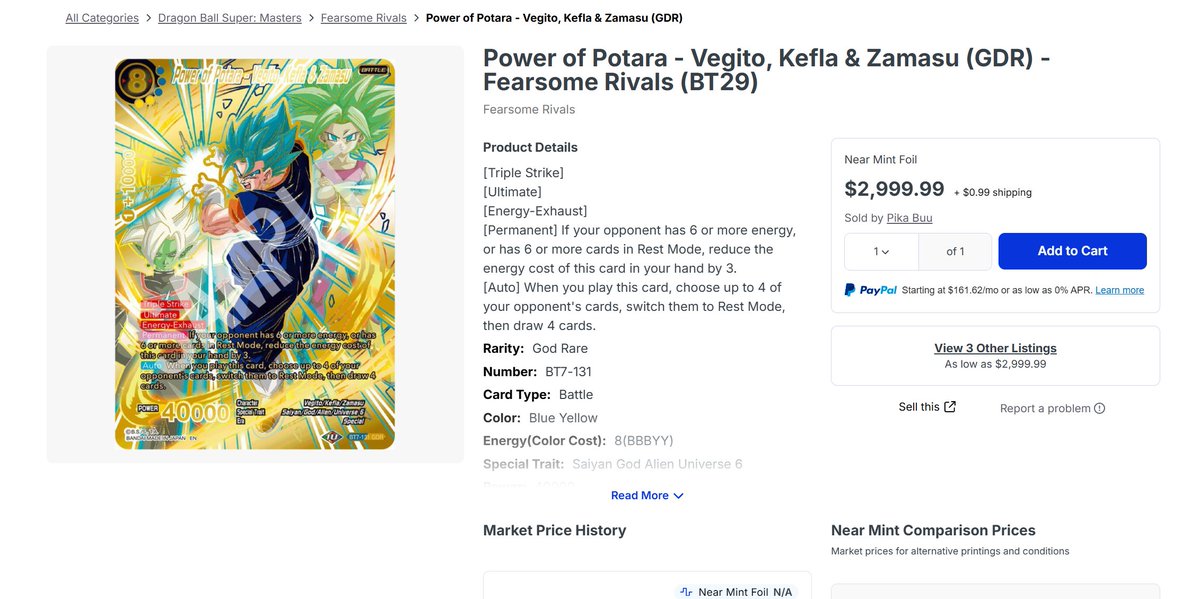Click the Market Price History heading
The width and height of the screenshot is (1200, 599).
click(x=554, y=530)
